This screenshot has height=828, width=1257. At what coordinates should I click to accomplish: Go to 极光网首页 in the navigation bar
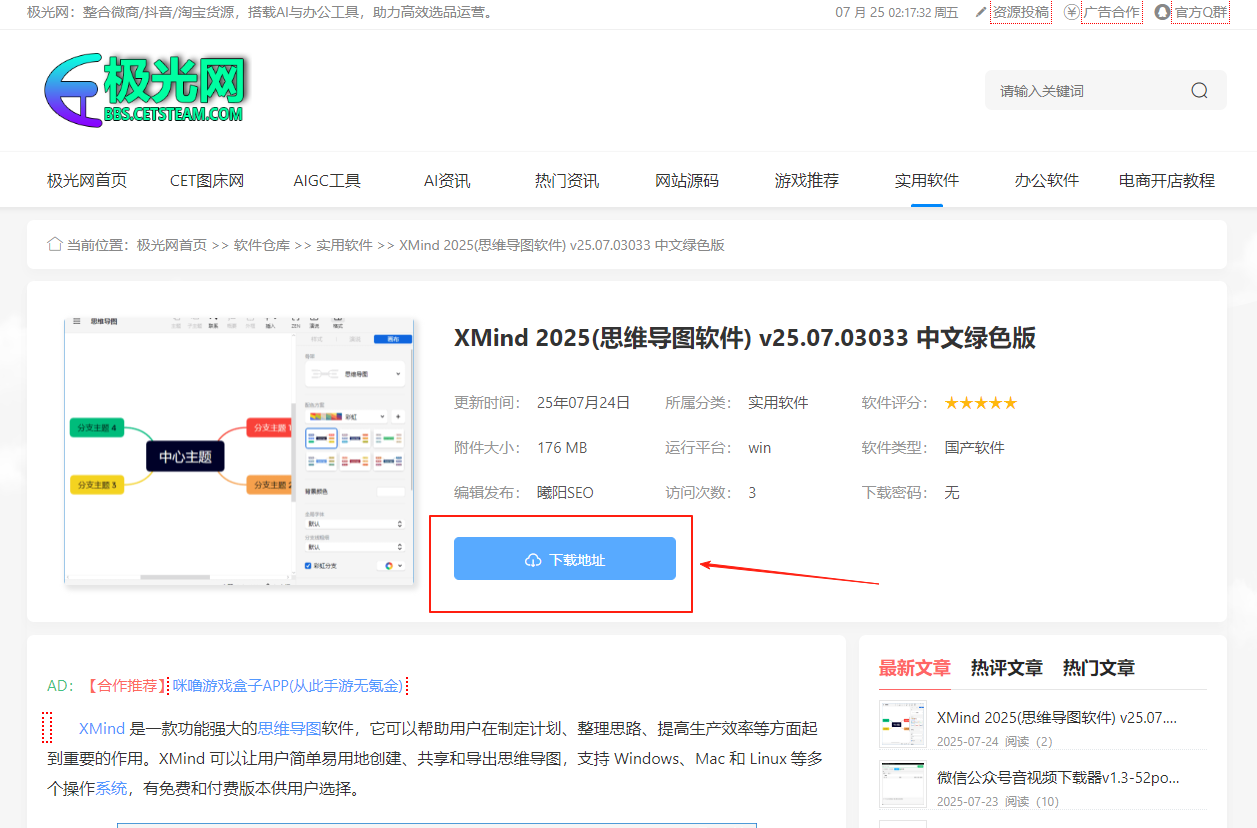pyautogui.click(x=87, y=181)
